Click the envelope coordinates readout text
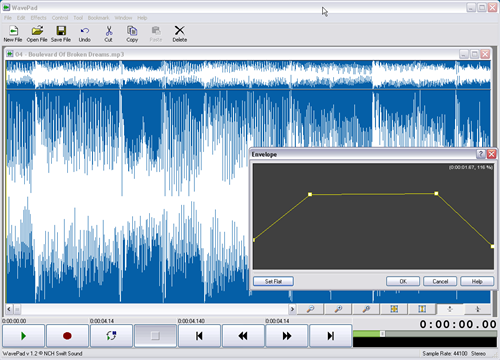The height and width of the screenshot is (360, 500). click(470, 167)
